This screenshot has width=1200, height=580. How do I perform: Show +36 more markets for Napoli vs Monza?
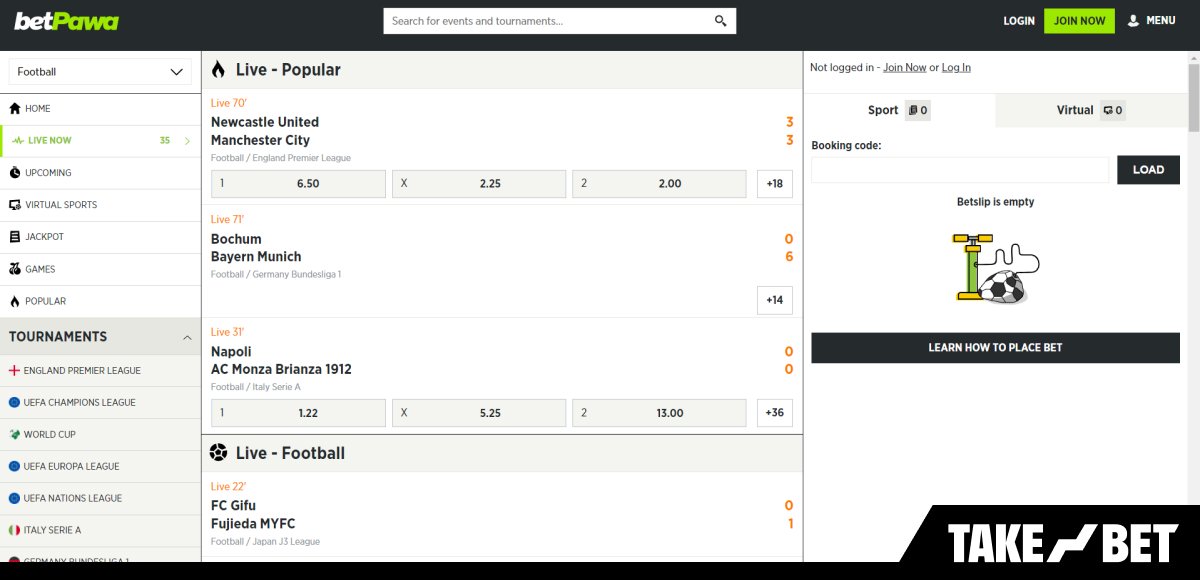click(x=775, y=413)
